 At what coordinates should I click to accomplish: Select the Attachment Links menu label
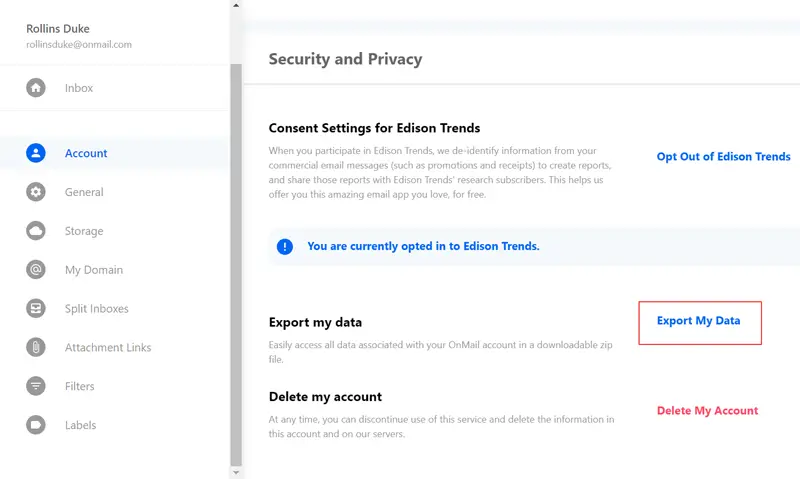pyautogui.click(x=108, y=348)
